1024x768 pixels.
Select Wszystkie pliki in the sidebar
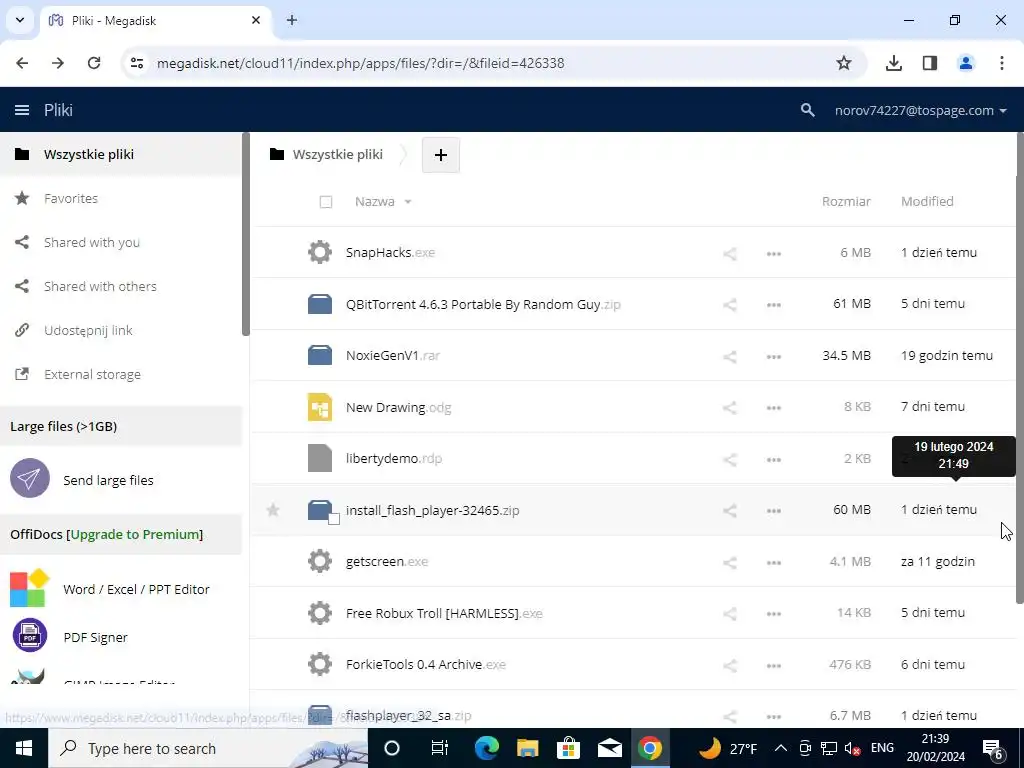click(121, 154)
